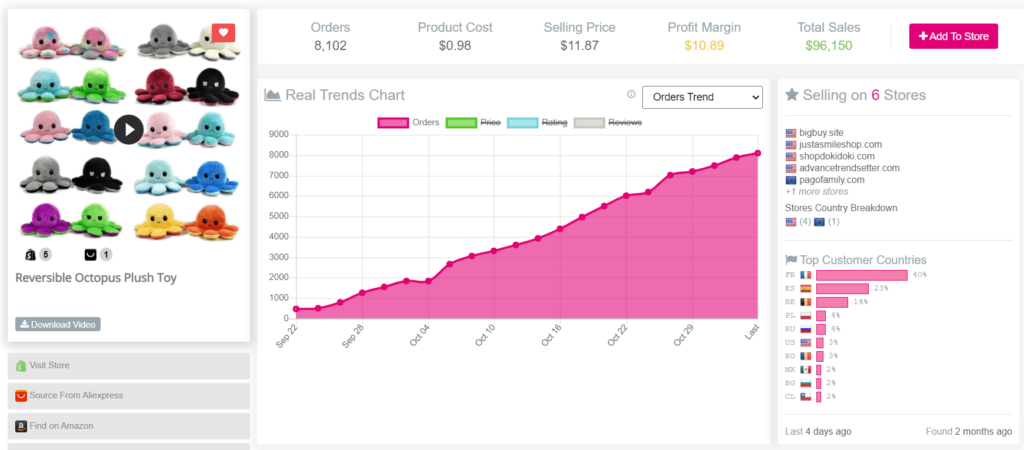The width and height of the screenshot is (1024, 450).
Task: Click Reversible Octopus Plush Toy title
Action: coord(96,278)
